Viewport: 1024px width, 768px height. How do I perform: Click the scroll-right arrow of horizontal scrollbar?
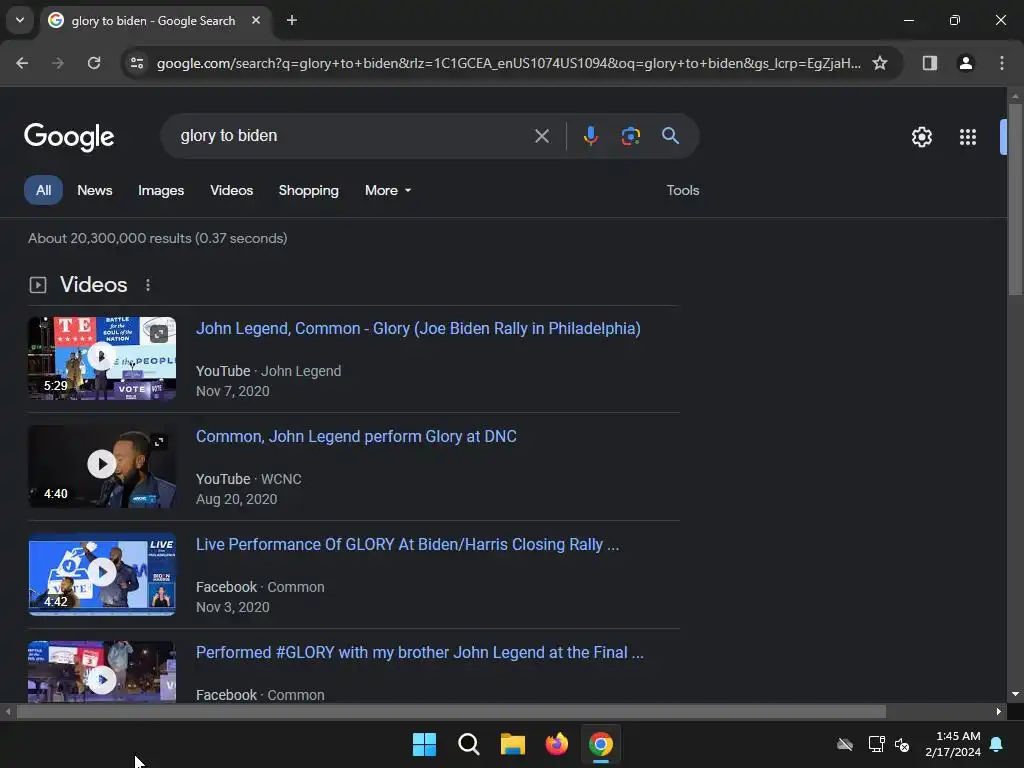[999, 711]
